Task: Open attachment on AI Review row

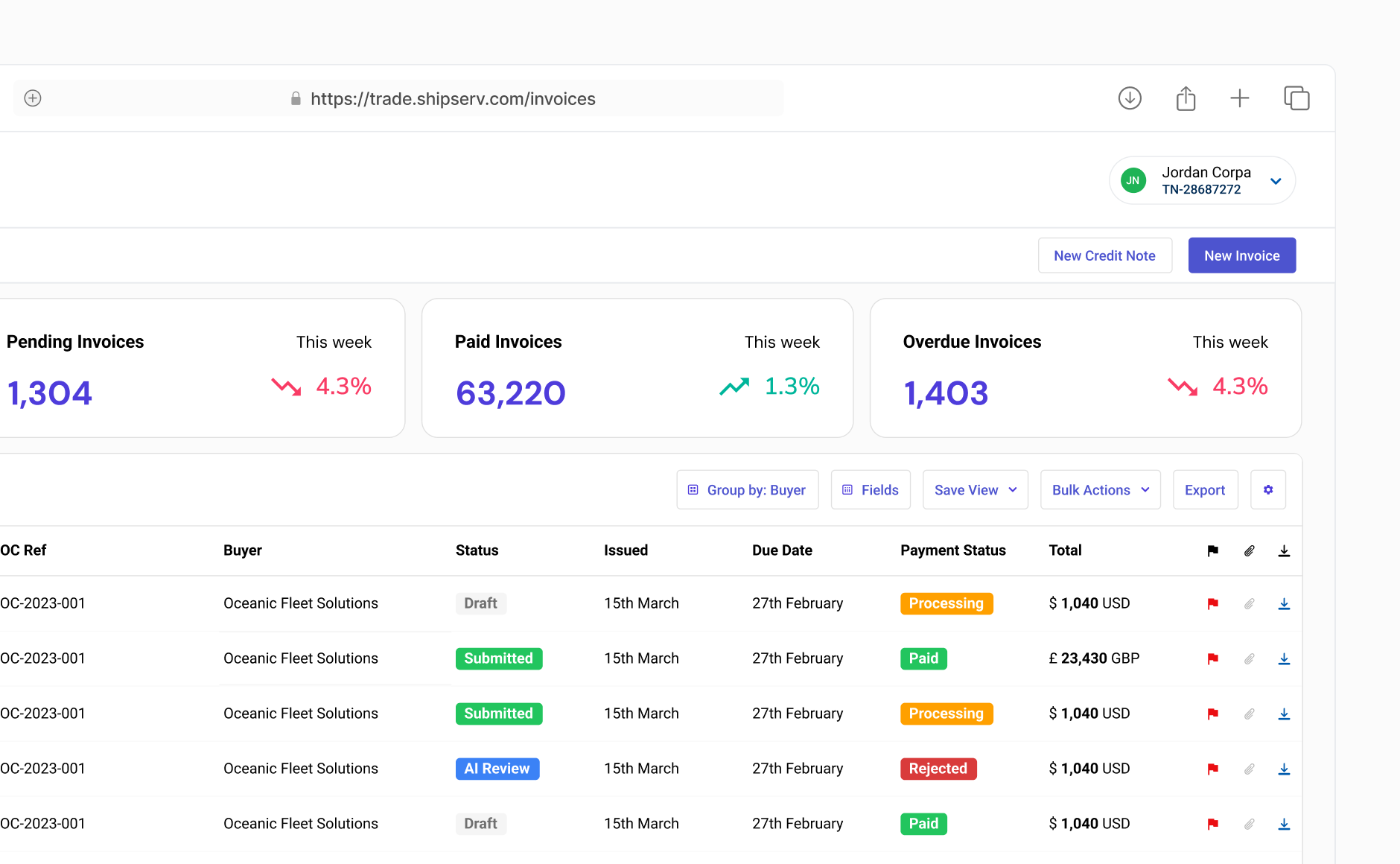Action: point(1250,769)
